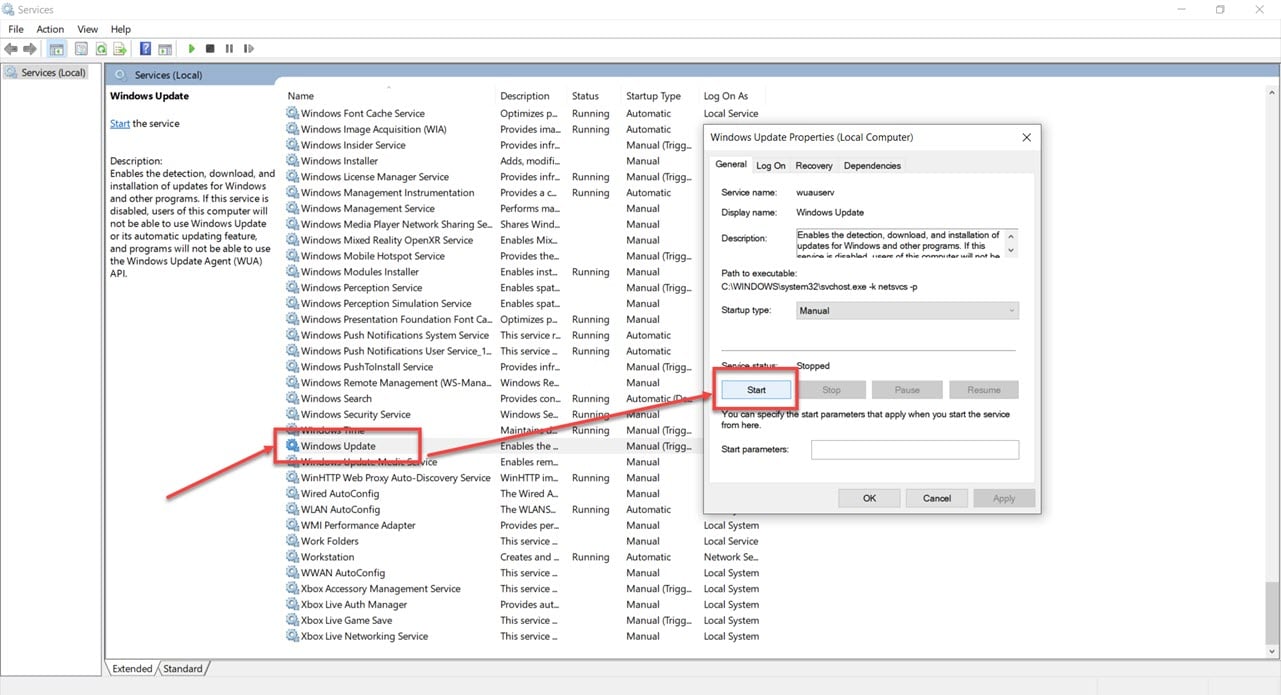The height and width of the screenshot is (695, 1281).
Task: Open Help via the blue question-mark icon
Action: (x=146, y=48)
